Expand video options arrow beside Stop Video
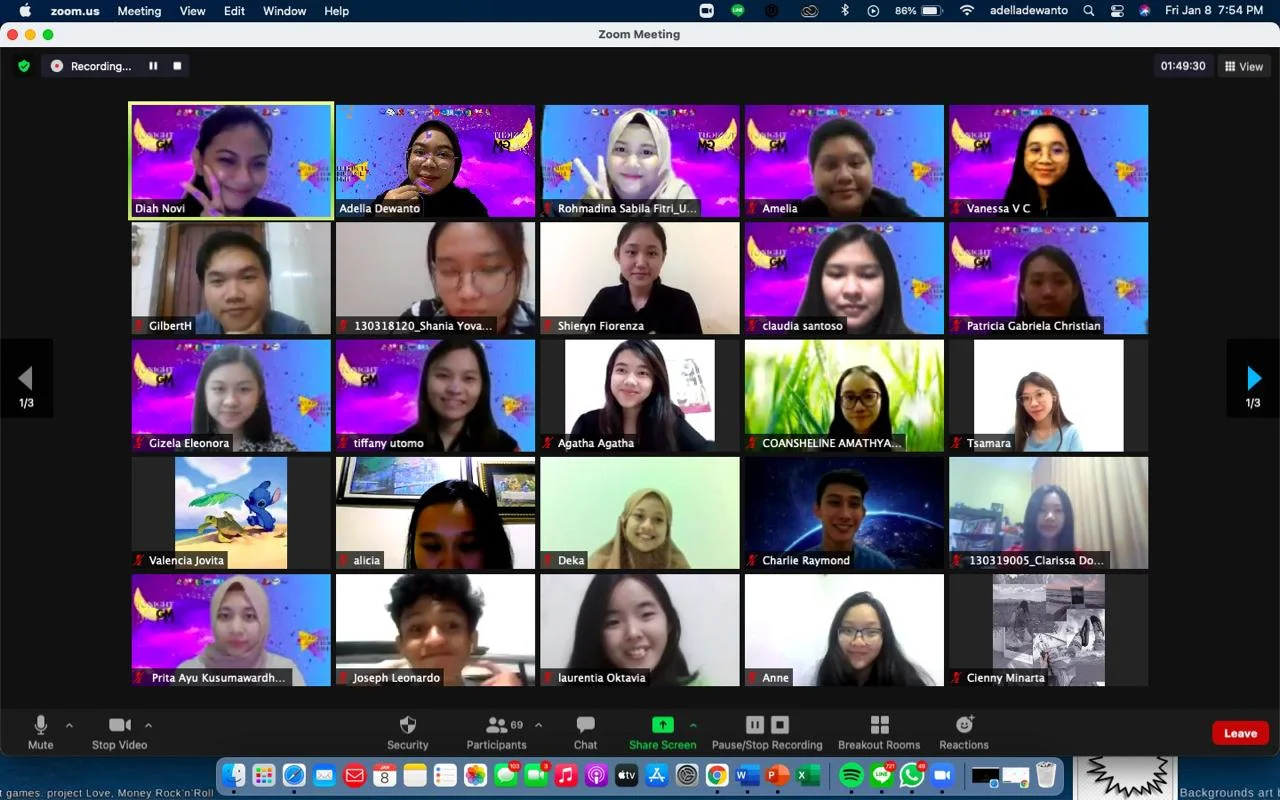 (148, 725)
